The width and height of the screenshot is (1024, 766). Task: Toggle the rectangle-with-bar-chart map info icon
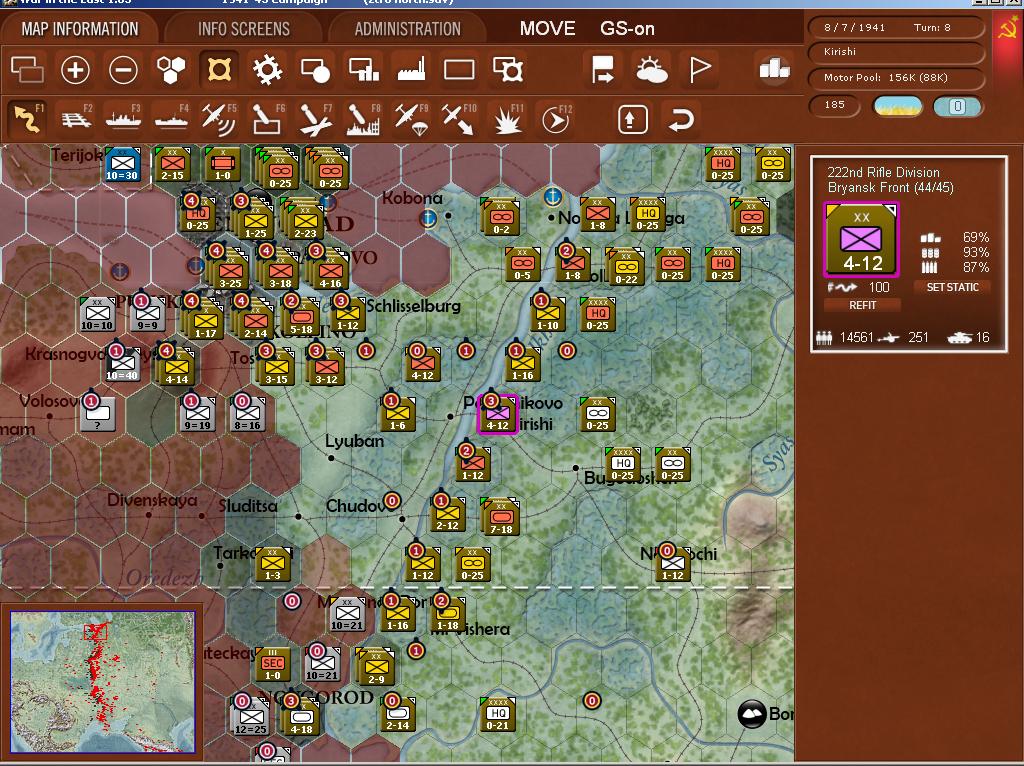pyautogui.click(x=364, y=69)
